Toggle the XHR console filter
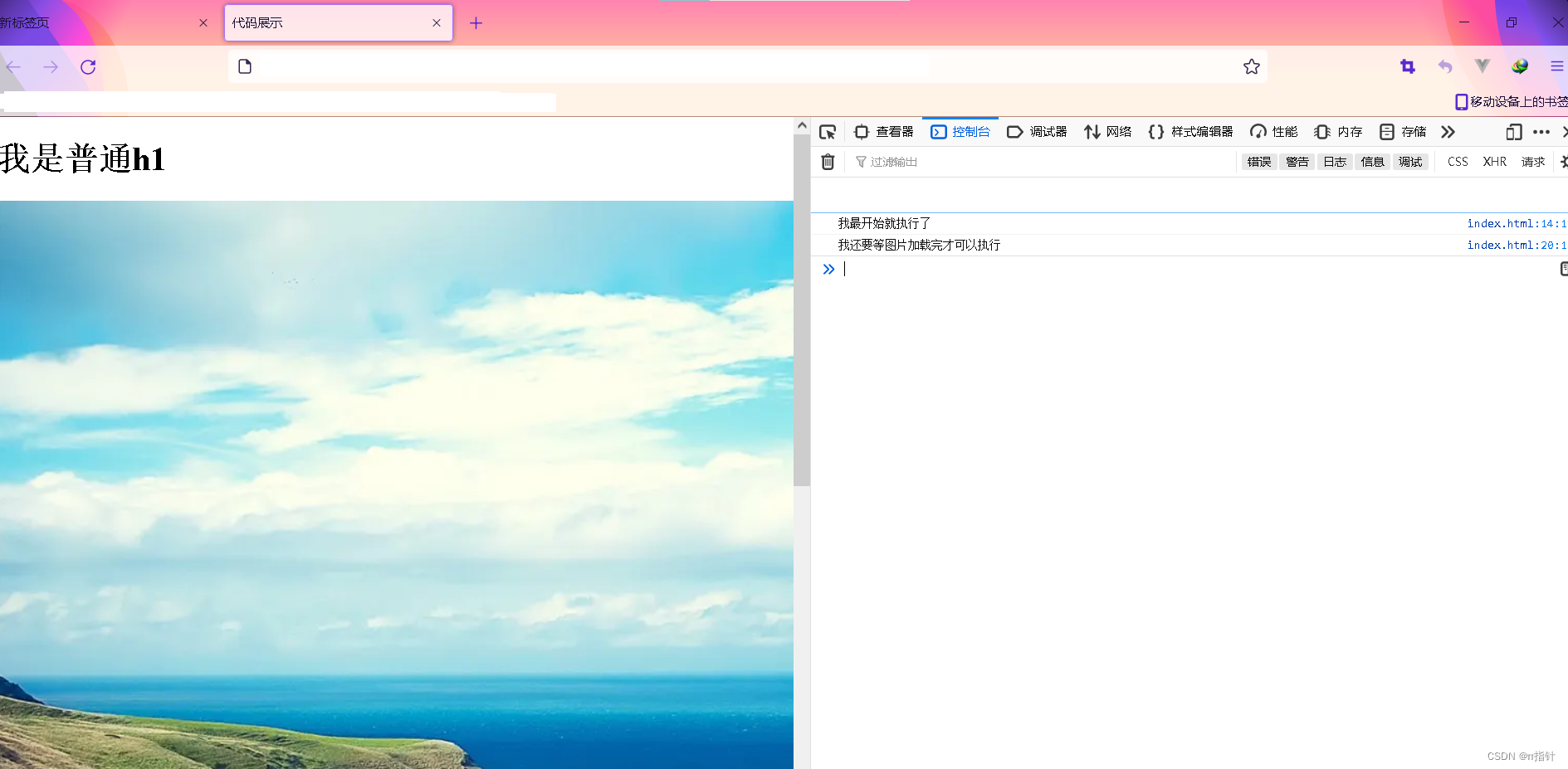Image resolution: width=1568 pixels, height=769 pixels. (x=1494, y=162)
